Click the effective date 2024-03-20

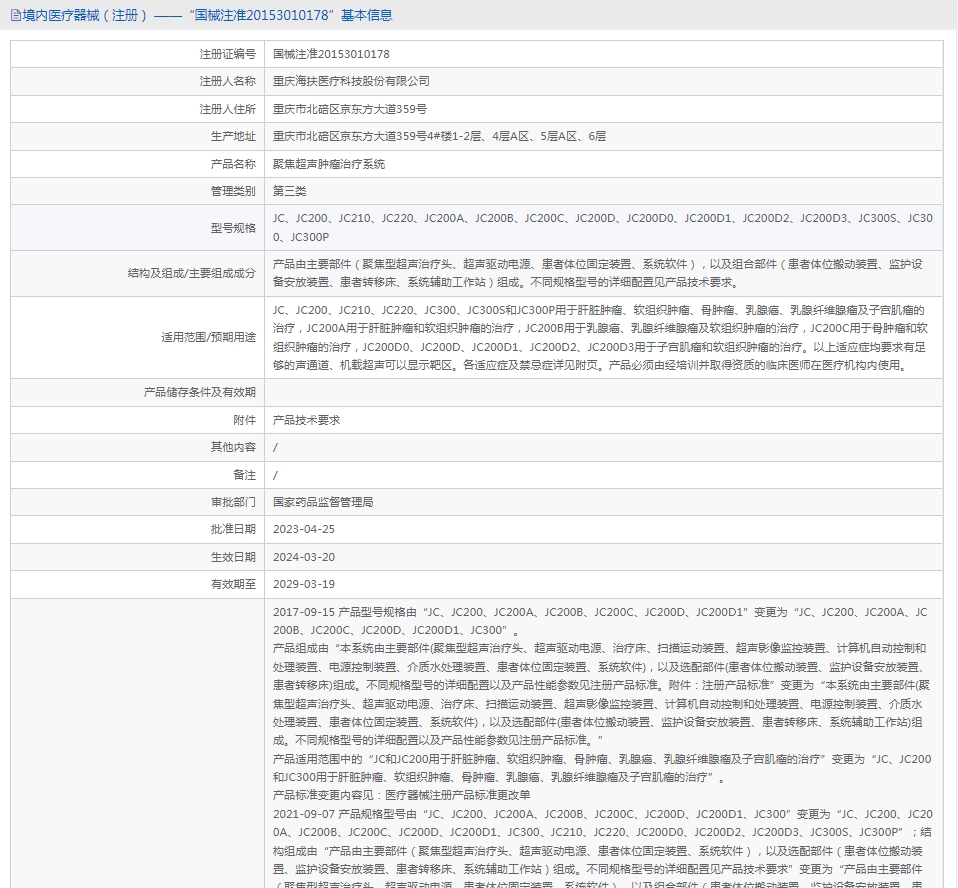pos(304,557)
